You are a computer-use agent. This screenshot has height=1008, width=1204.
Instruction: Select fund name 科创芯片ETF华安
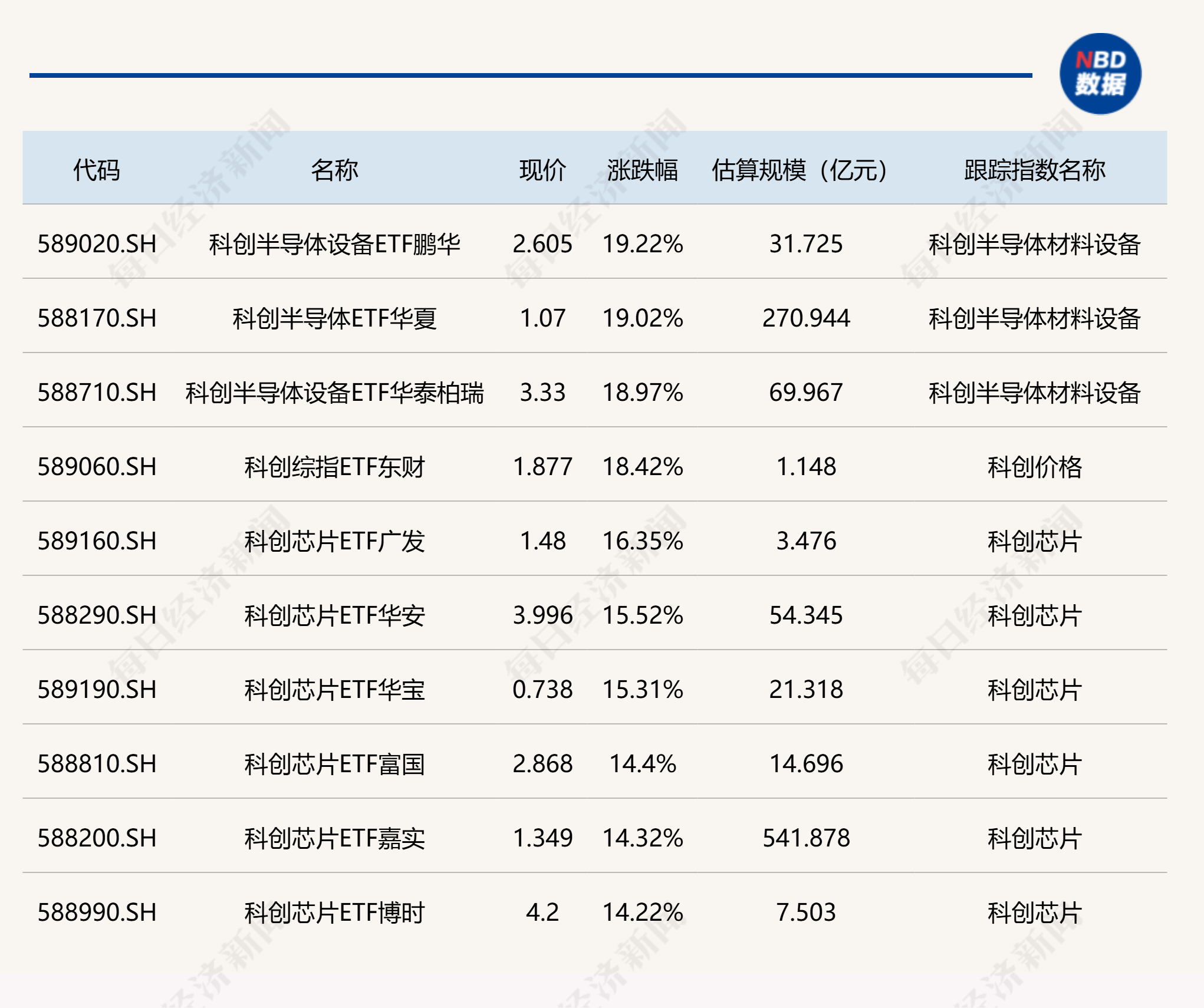point(334,615)
